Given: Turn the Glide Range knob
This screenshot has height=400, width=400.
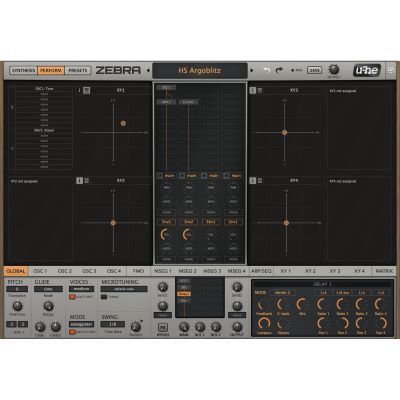Looking at the screenshot, I should coord(49,306).
